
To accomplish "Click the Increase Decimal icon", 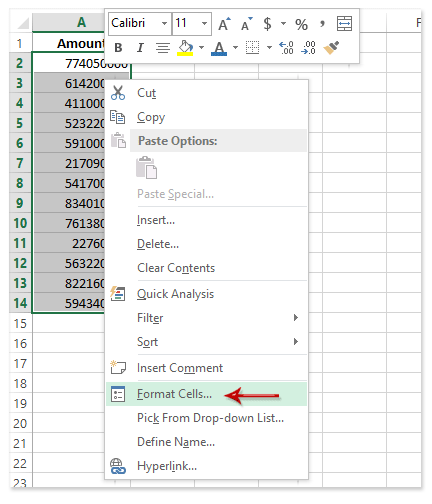I will pos(286,48).
